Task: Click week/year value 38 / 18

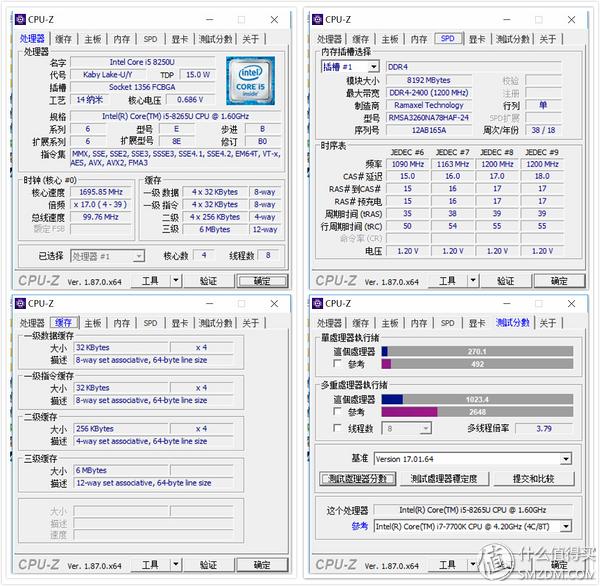Action: [x=543, y=130]
